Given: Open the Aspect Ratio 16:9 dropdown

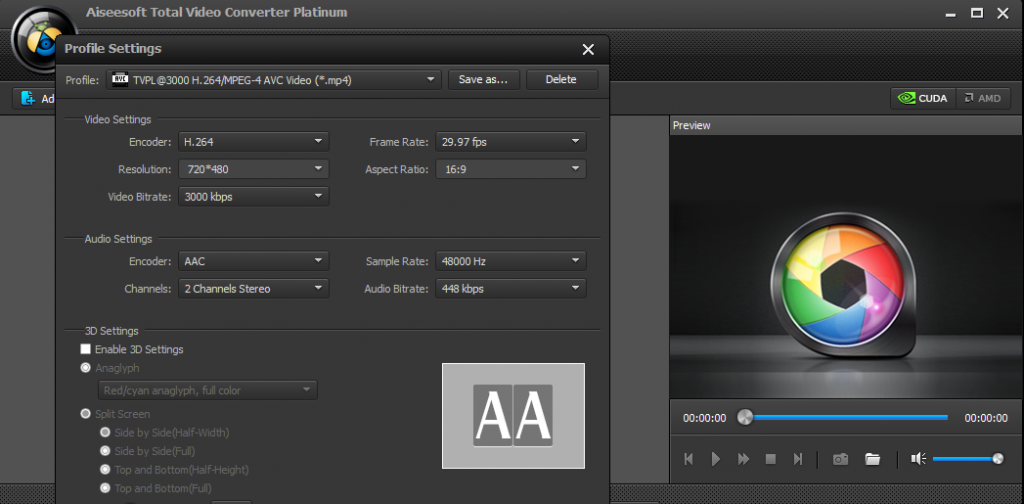Looking at the screenshot, I should (511, 169).
